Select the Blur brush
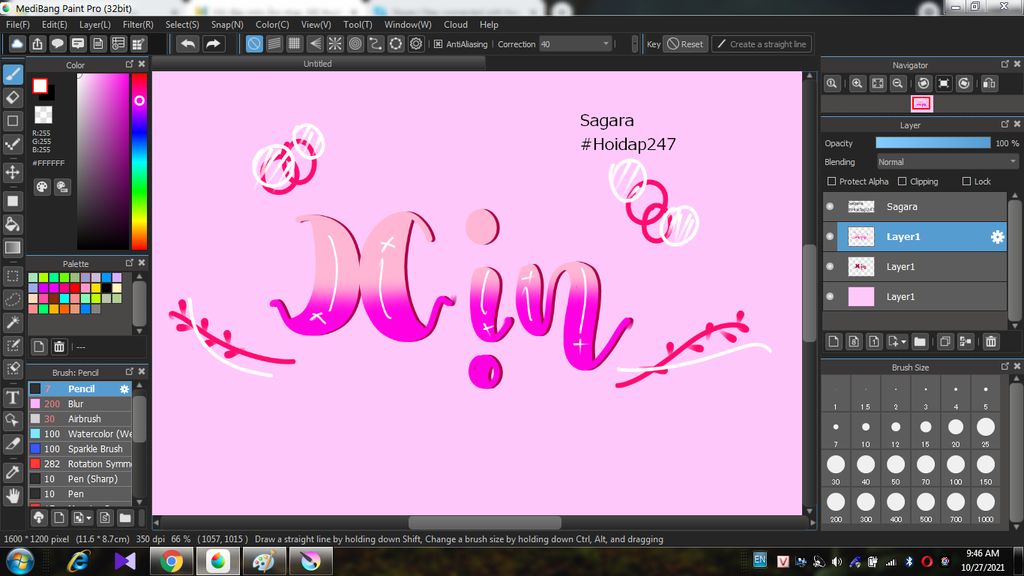Image resolution: width=1024 pixels, height=576 pixels. [80, 404]
